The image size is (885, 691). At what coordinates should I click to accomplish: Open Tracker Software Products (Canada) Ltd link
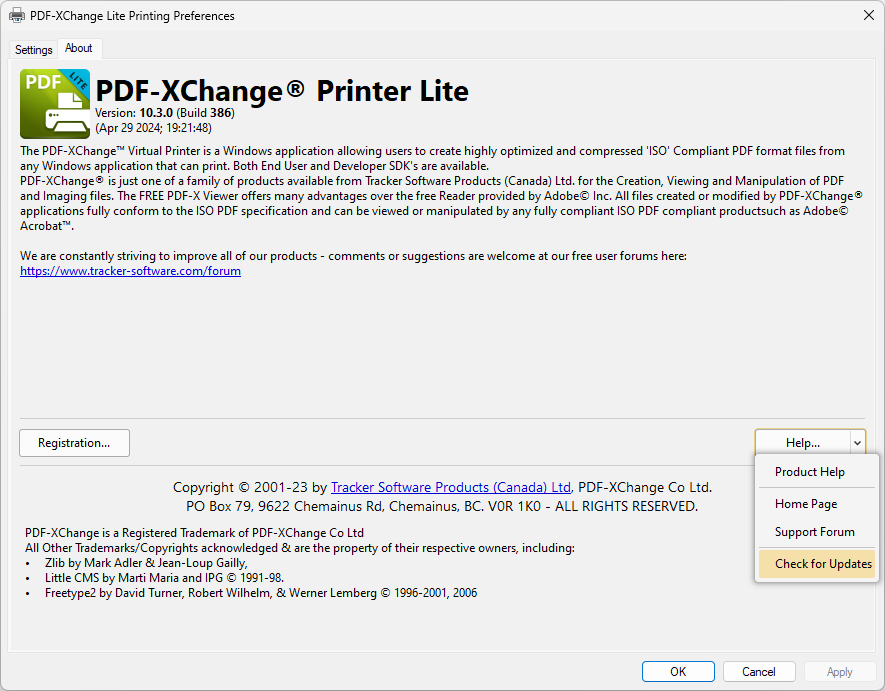pyautogui.click(x=450, y=487)
